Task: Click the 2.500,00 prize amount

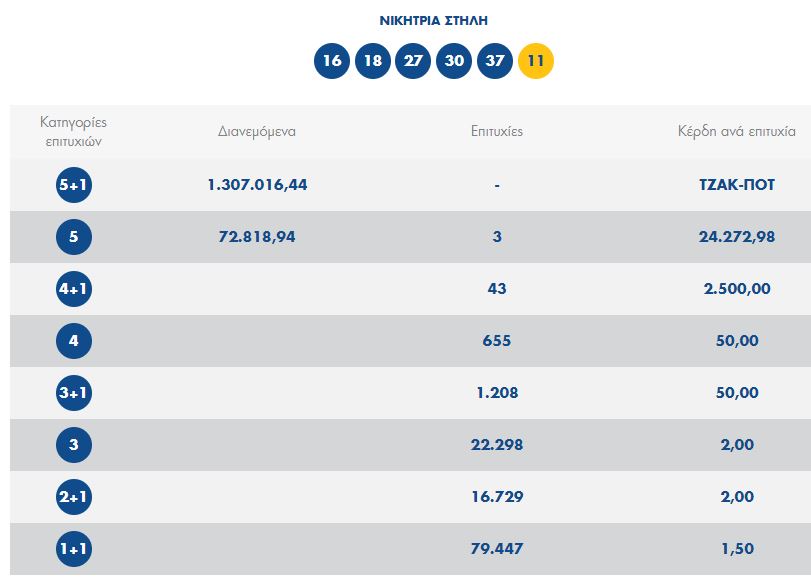Action: 737,289
